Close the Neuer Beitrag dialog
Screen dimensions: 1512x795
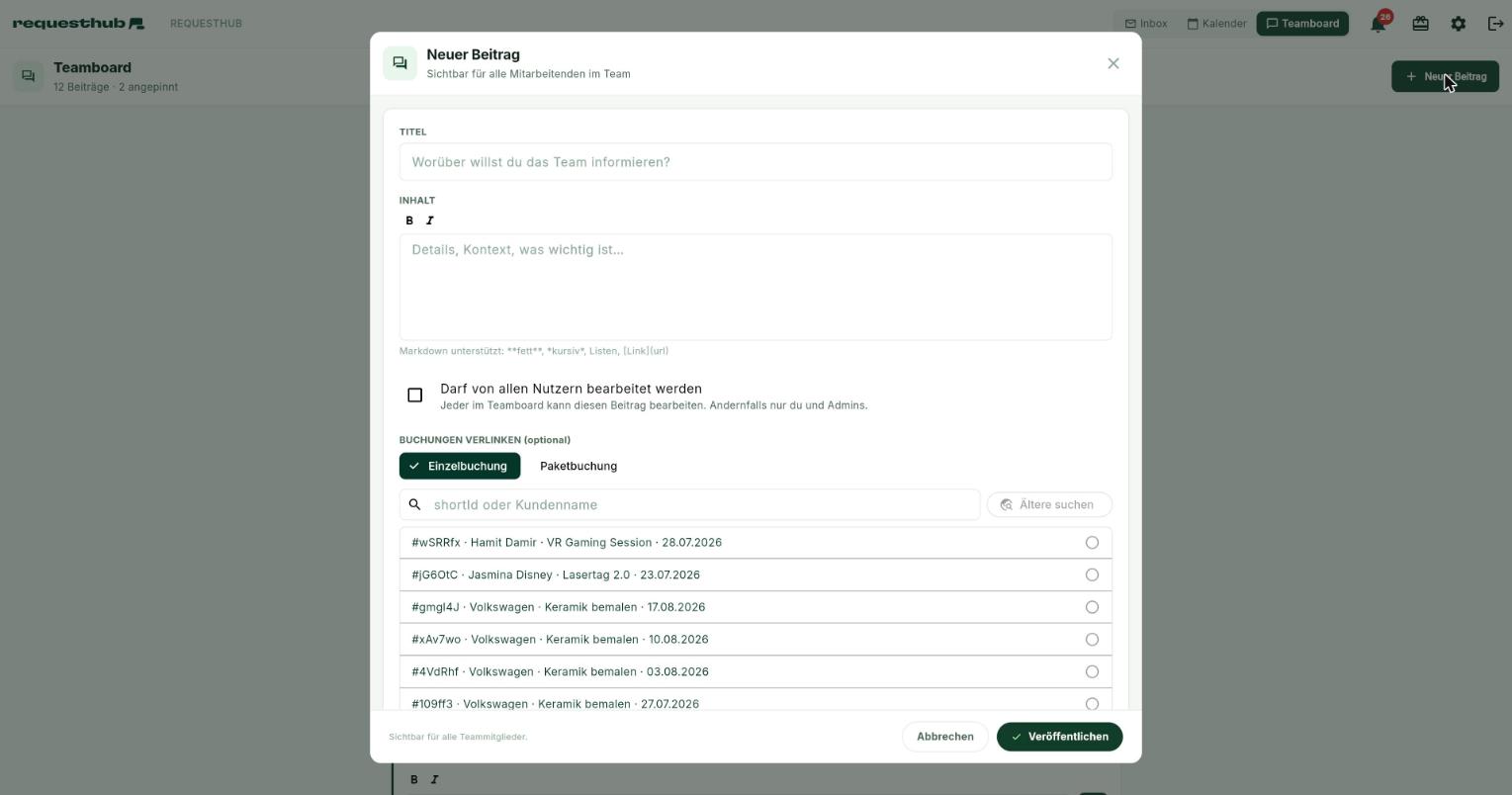[x=1113, y=63]
